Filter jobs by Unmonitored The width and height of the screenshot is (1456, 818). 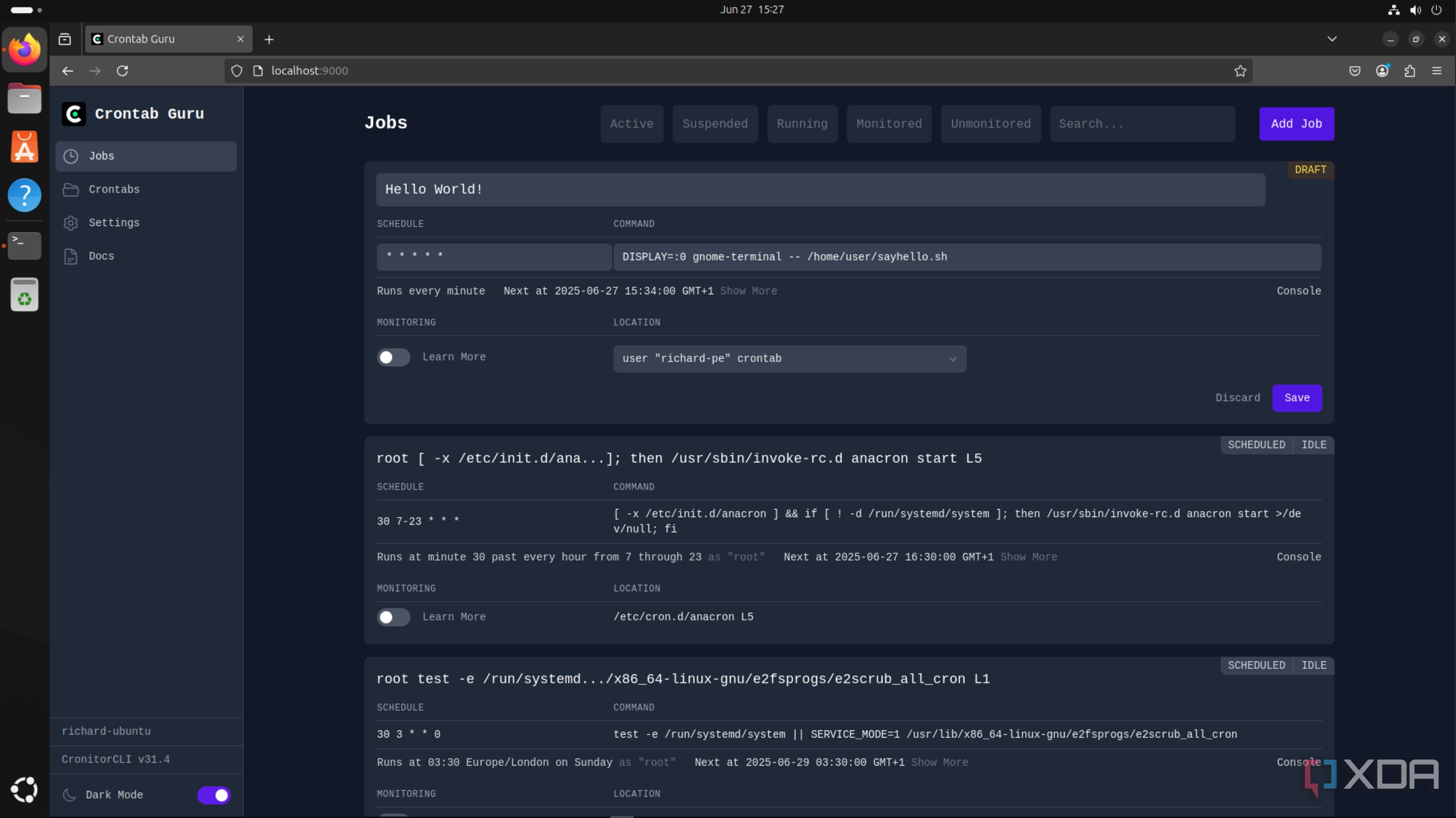click(x=990, y=124)
